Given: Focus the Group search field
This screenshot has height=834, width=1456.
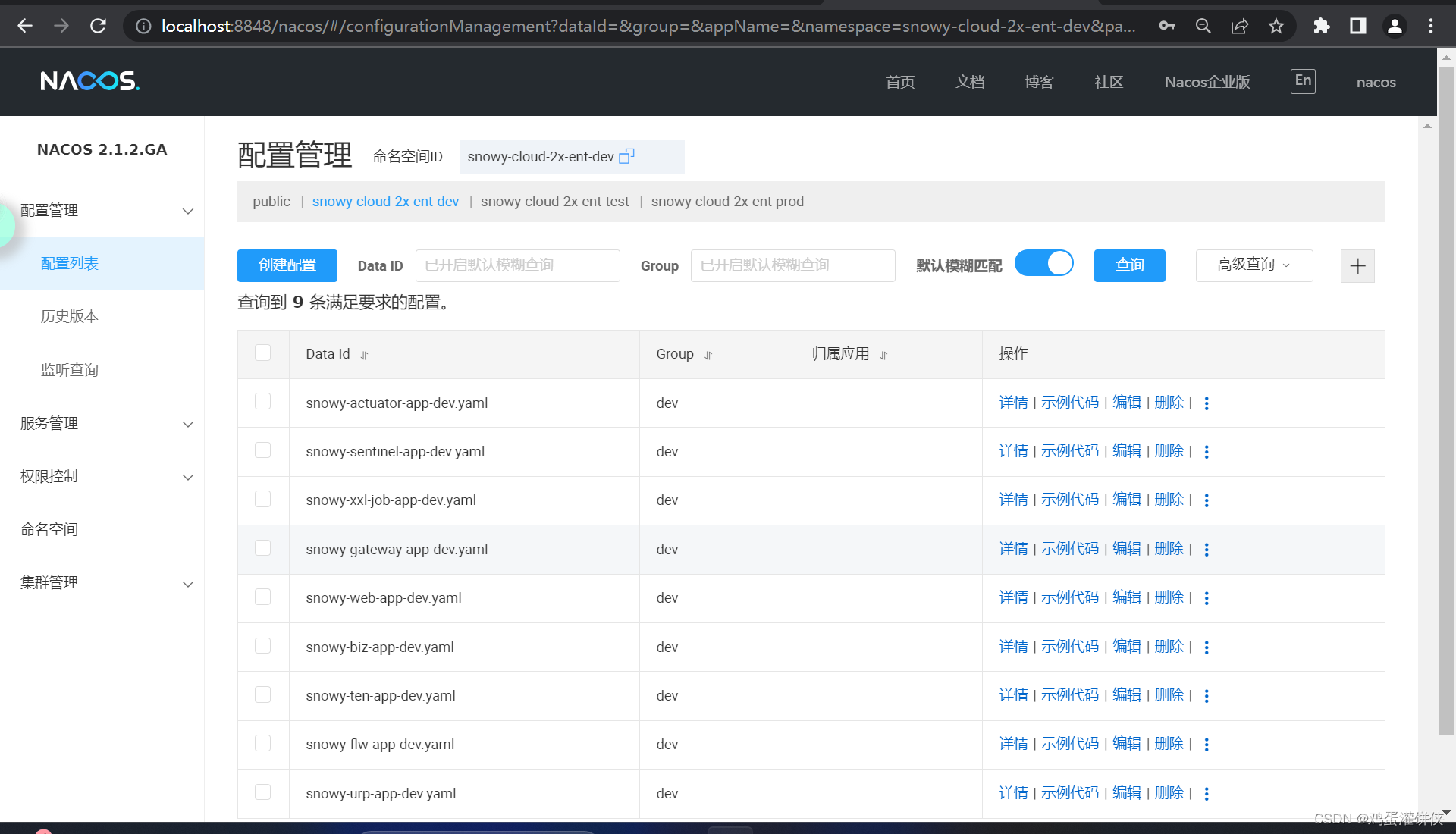Looking at the screenshot, I should click(793, 265).
